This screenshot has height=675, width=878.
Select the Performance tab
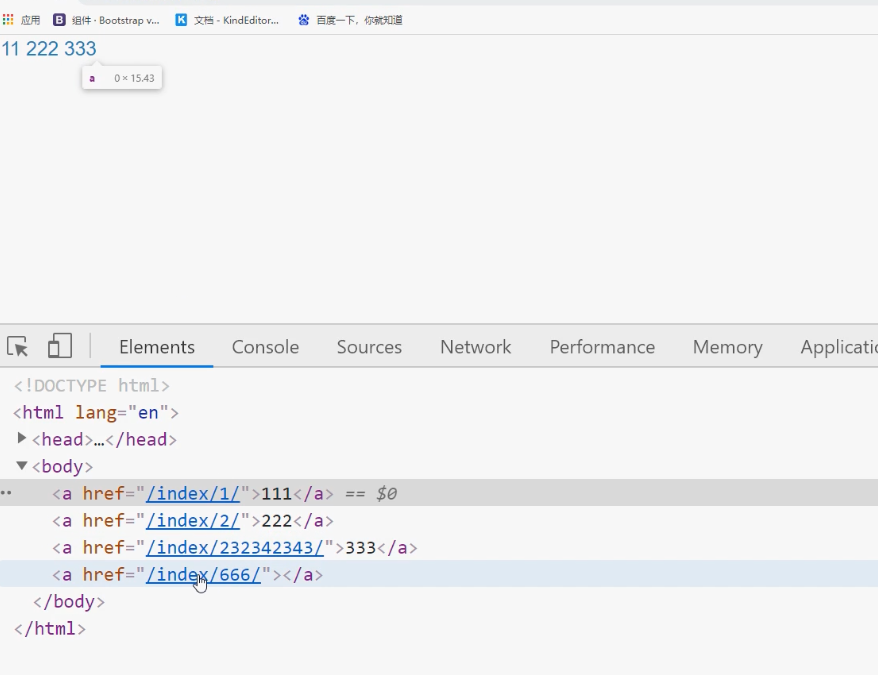pos(602,347)
